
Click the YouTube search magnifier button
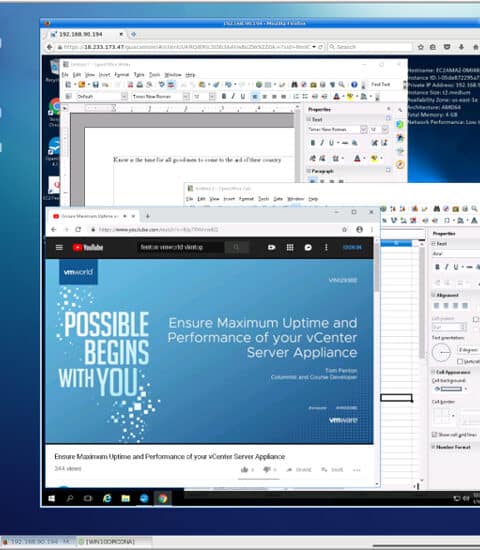(236, 247)
